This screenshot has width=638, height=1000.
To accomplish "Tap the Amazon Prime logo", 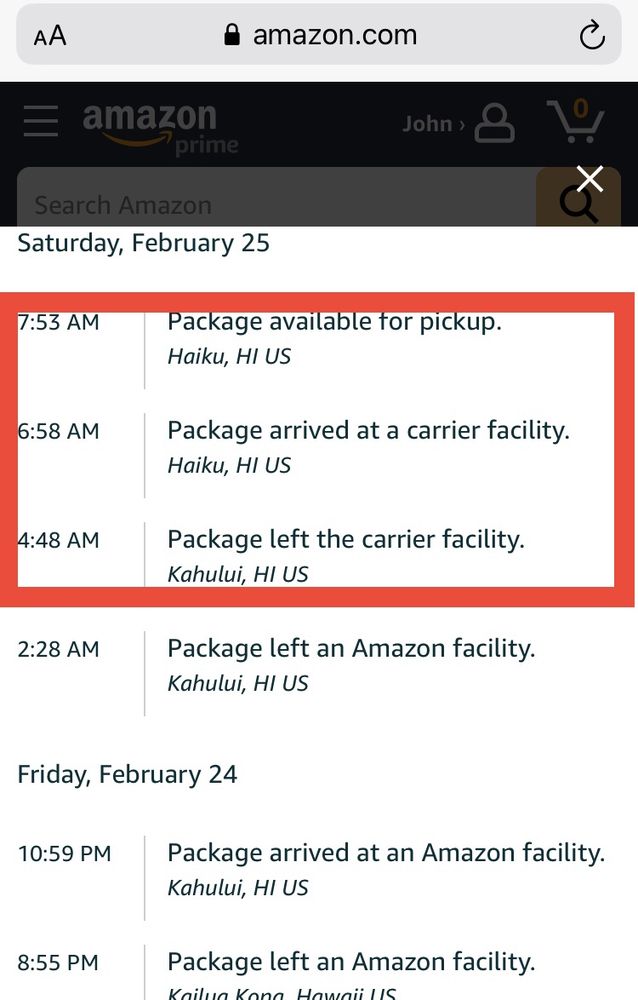I will [160, 129].
